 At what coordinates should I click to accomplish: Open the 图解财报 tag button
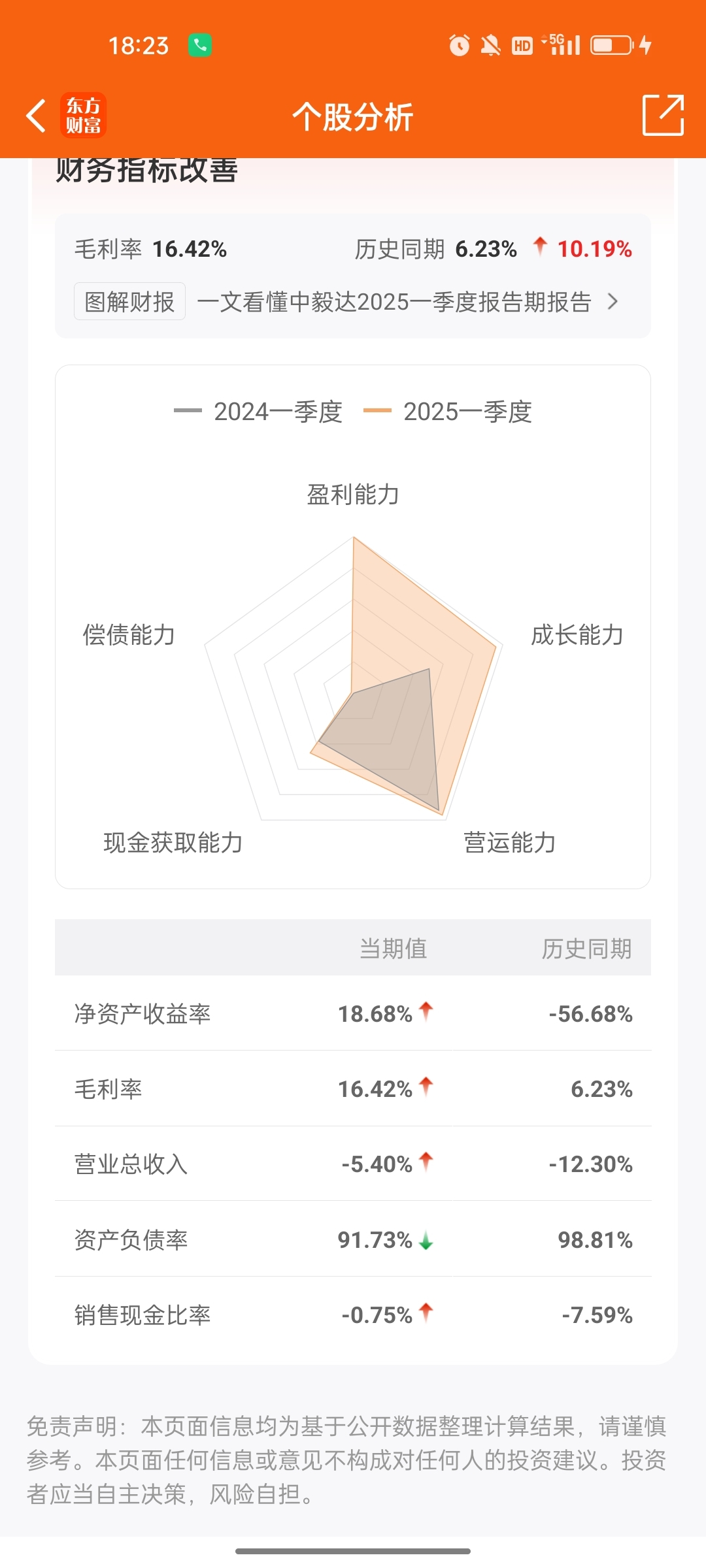[x=129, y=301]
